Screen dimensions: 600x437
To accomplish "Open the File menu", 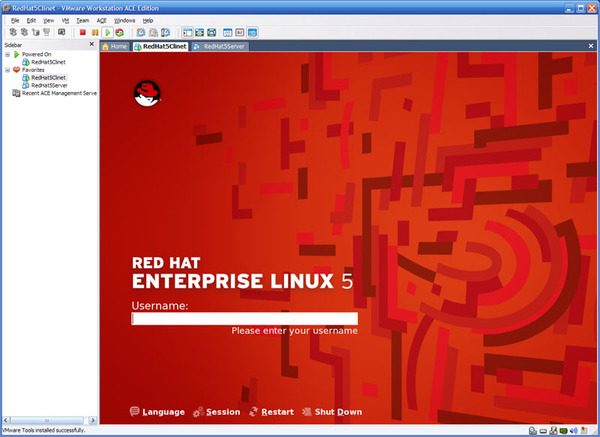I will click(x=15, y=20).
